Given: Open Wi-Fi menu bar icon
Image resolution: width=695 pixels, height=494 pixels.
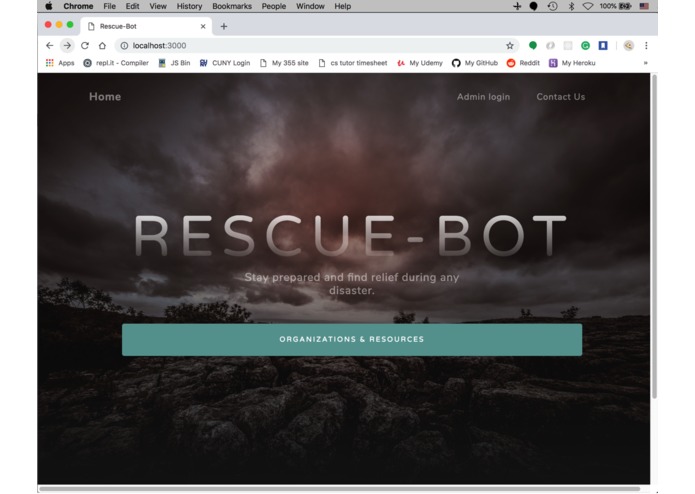Looking at the screenshot, I should point(588,6).
